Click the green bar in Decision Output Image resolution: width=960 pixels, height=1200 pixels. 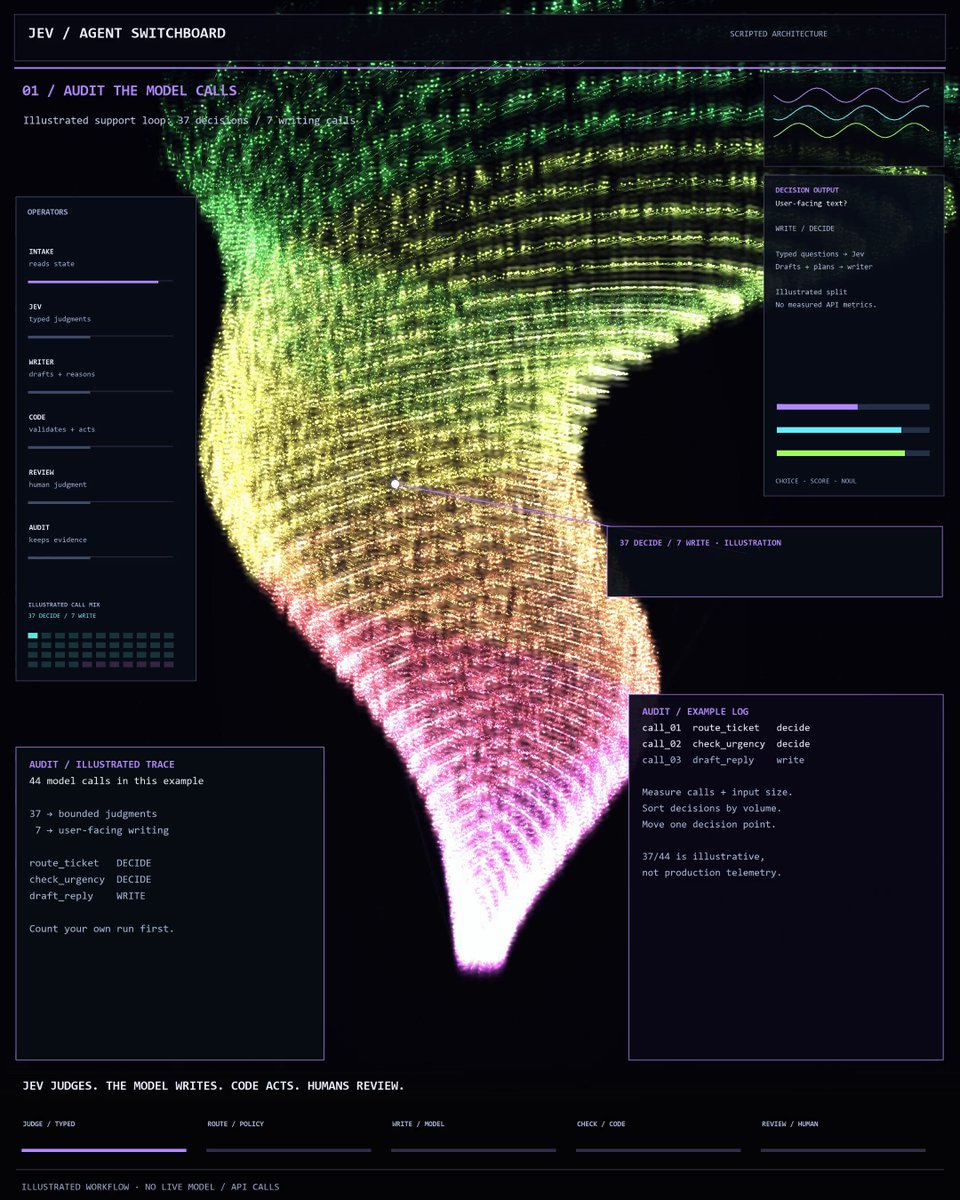pos(853,453)
